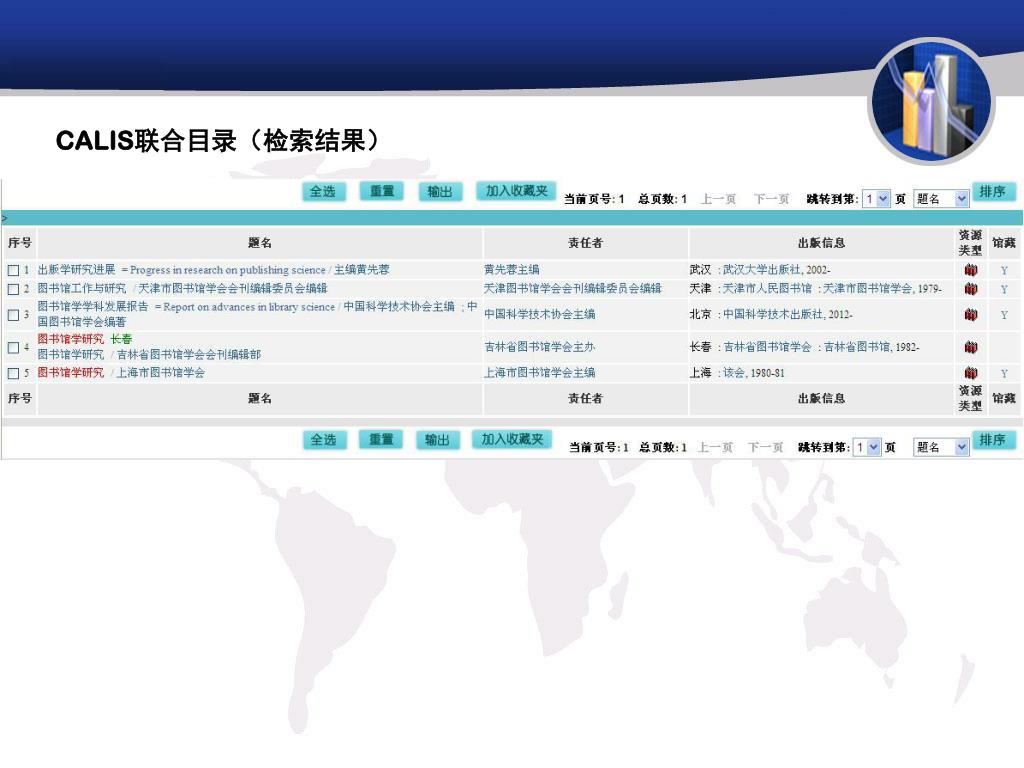Click holdings Y for 图书馆学学科发展报告
Image resolution: width=1024 pixels, height=768 pixels.
pos(1004,315)
